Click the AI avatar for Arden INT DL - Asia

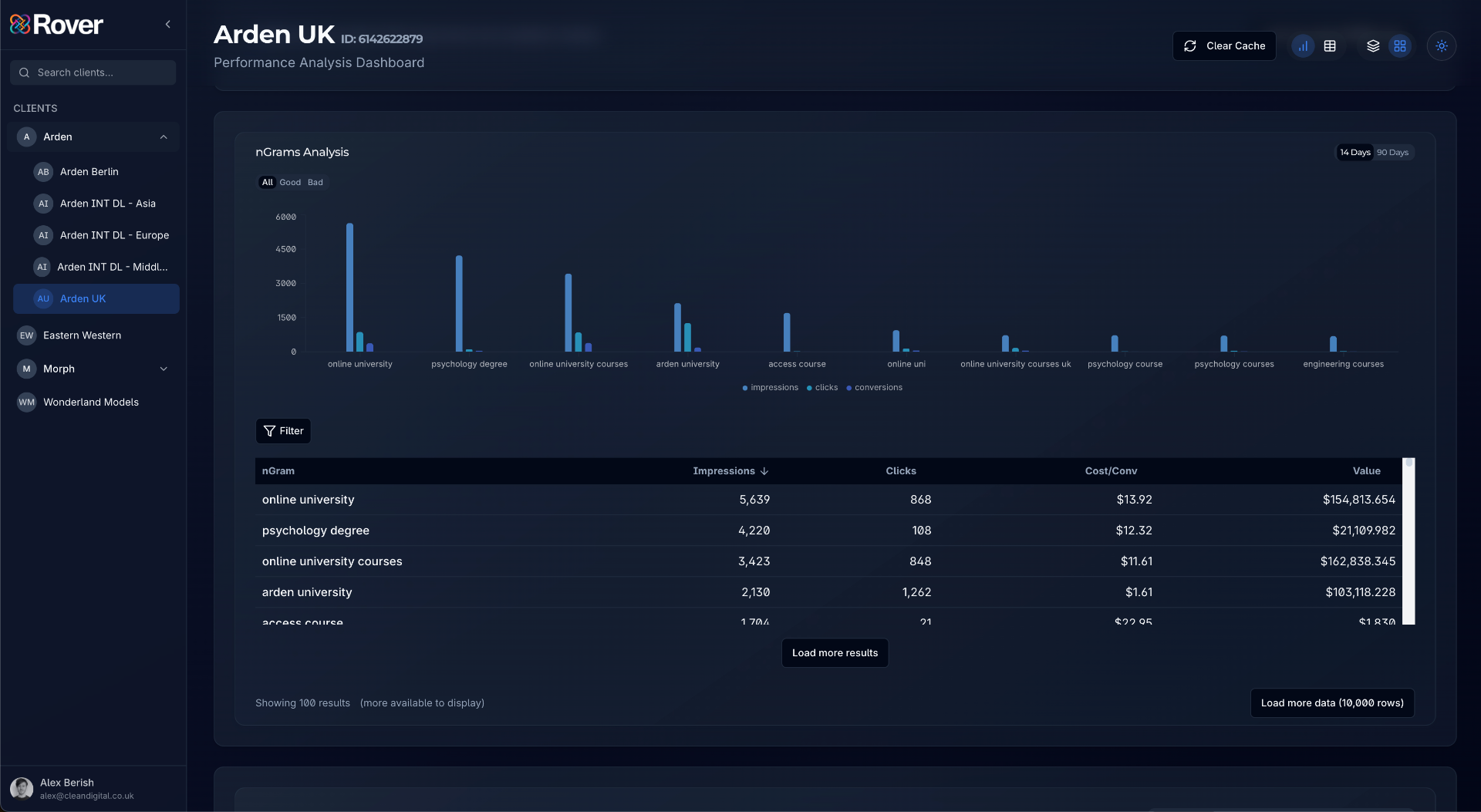pyautogui.click(x=43, y=204)
